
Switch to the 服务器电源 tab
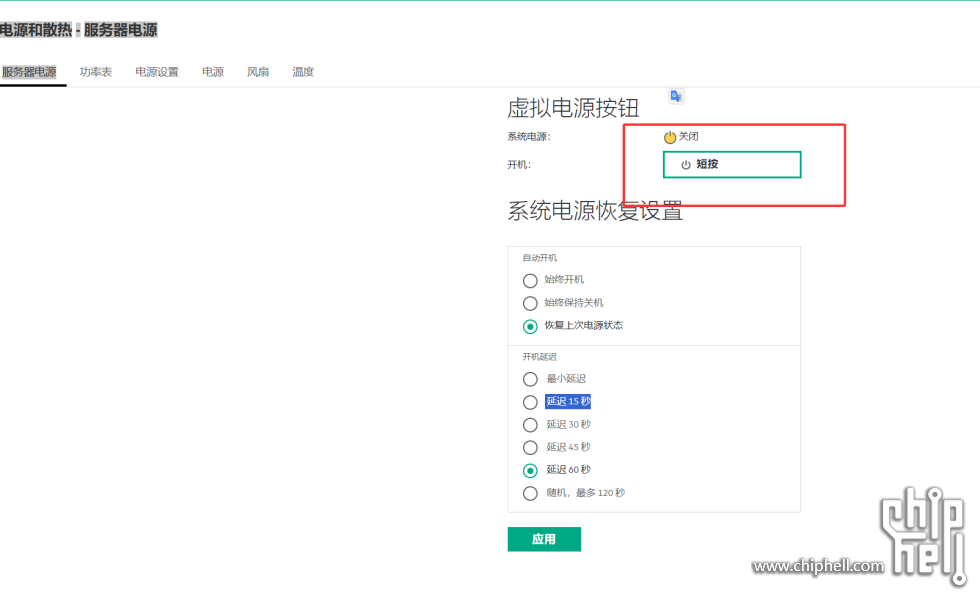[x=29, y=72]
